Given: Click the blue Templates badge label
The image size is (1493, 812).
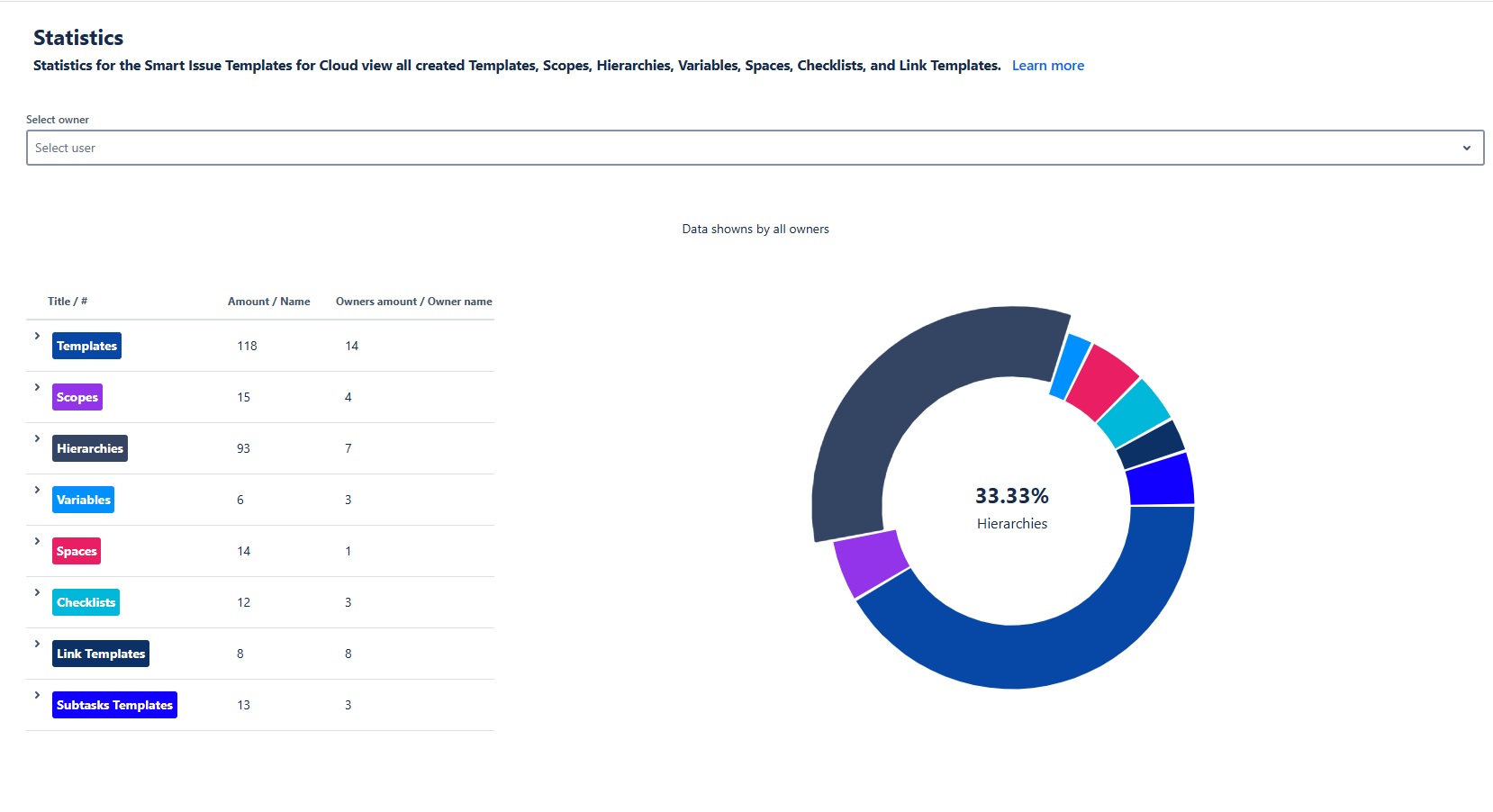Looking at the screenshot, I should (x=86, y=346).
